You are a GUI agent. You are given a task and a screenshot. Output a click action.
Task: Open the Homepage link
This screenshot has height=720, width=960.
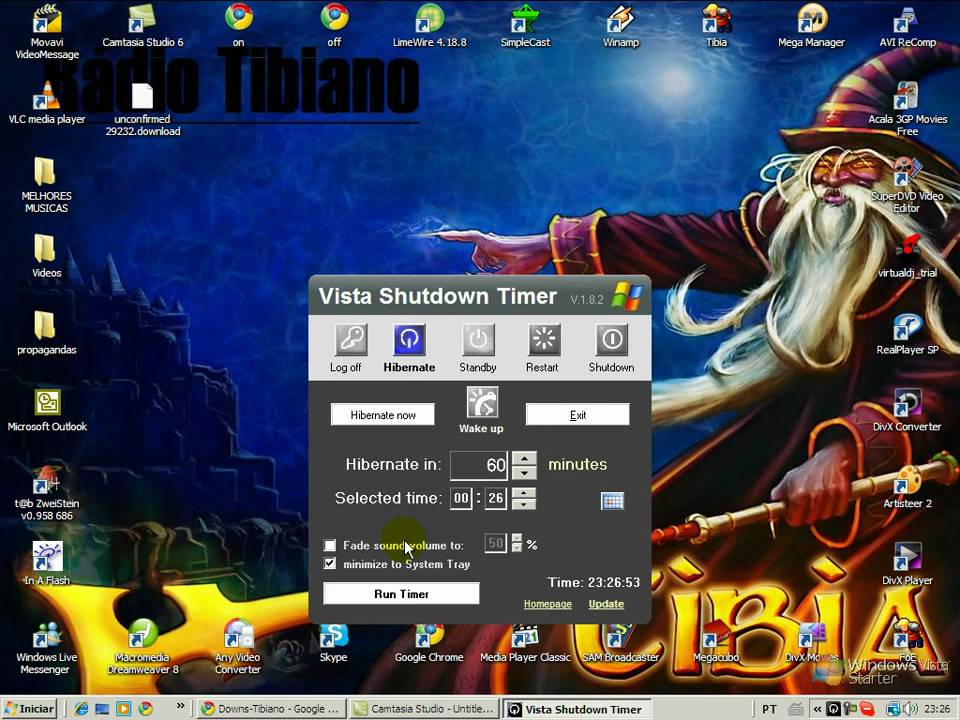coord(547,604)
